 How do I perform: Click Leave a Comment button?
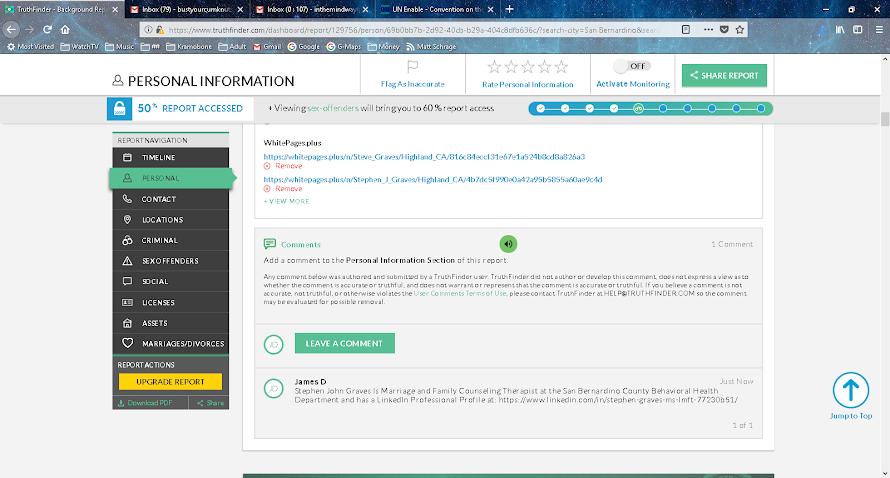coord(345,343)
